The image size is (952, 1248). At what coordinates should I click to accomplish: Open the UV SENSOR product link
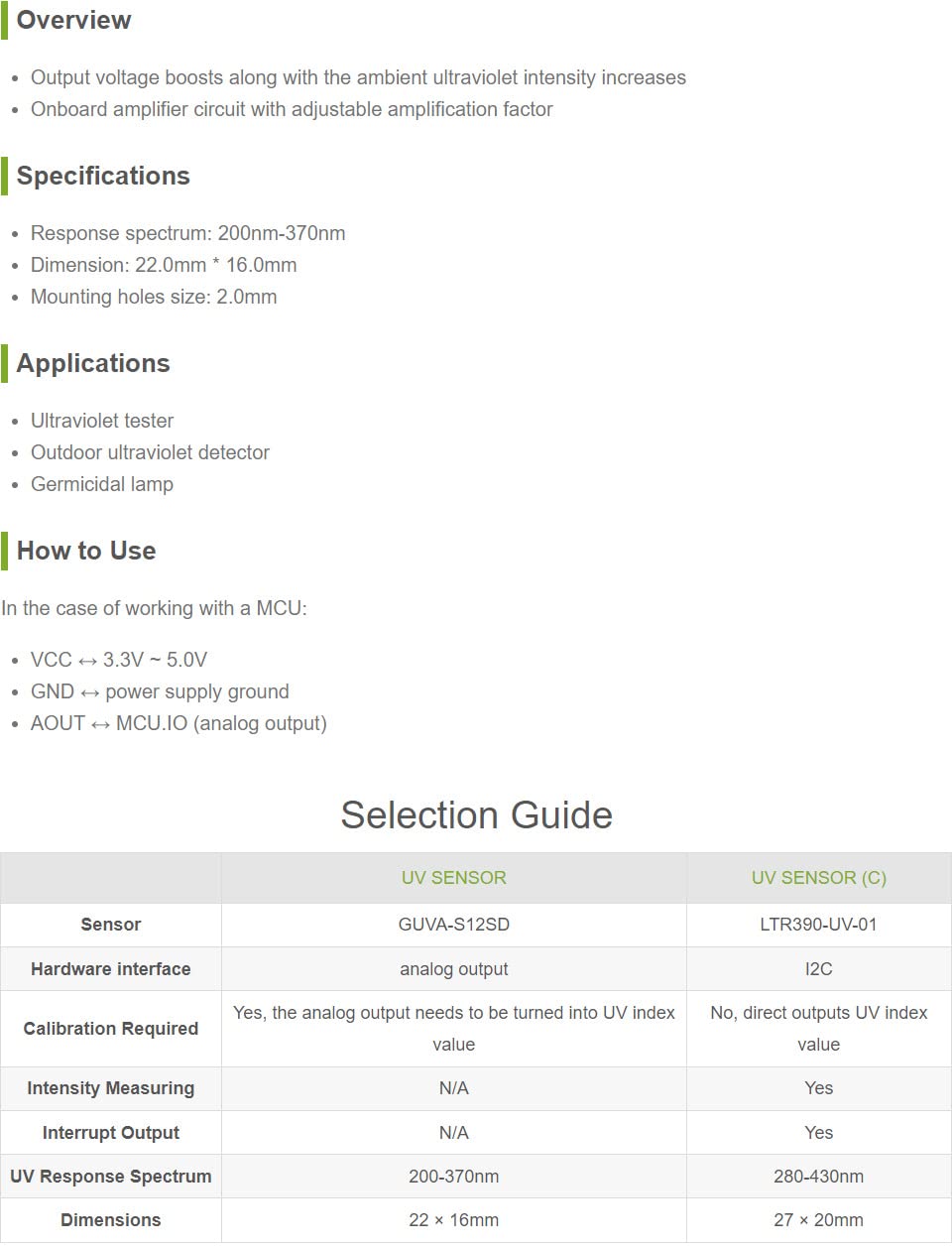click(453, 878)
